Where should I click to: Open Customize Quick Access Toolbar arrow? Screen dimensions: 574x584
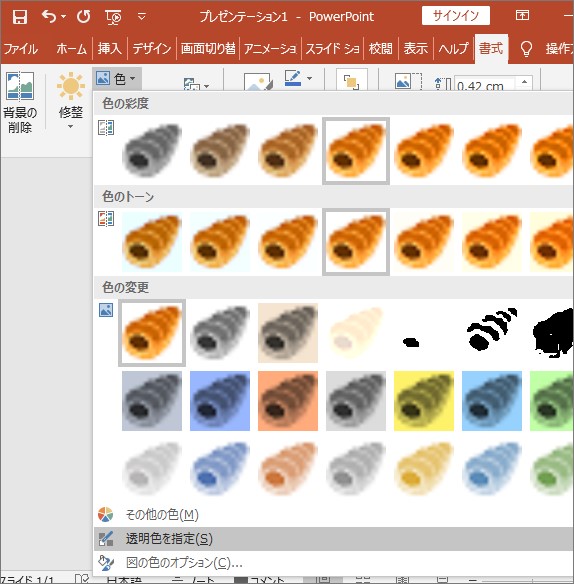pos(142,16)
